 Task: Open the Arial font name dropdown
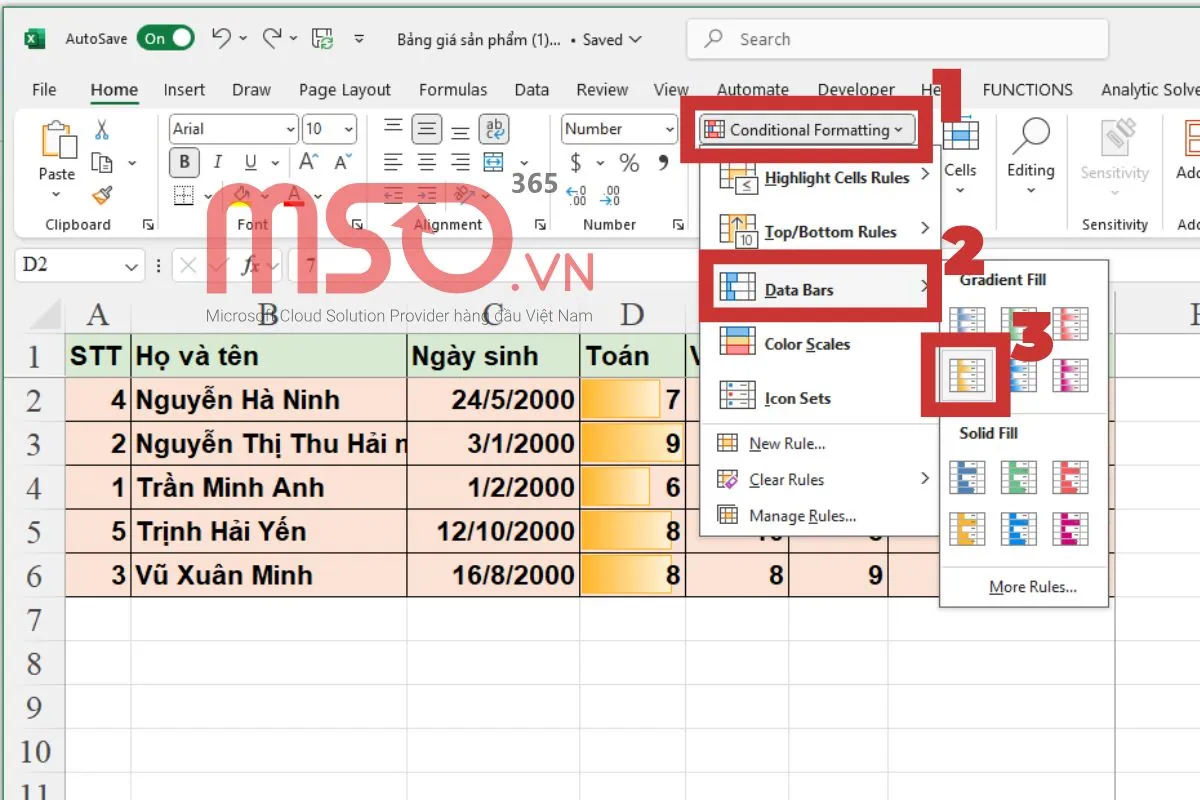[291, 129]
